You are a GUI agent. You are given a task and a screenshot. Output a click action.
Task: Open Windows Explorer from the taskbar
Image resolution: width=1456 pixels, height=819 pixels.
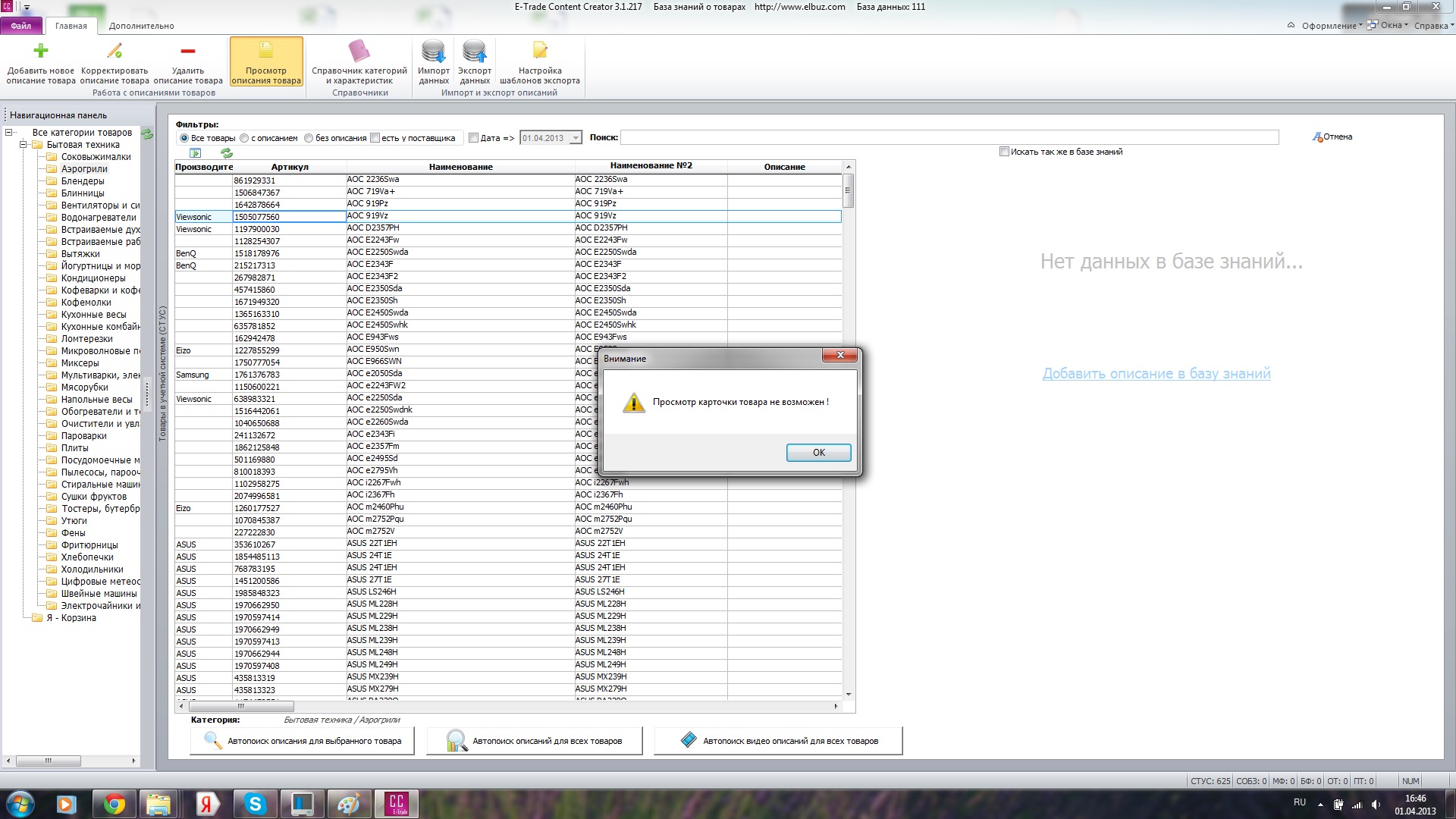coord(158,804)
